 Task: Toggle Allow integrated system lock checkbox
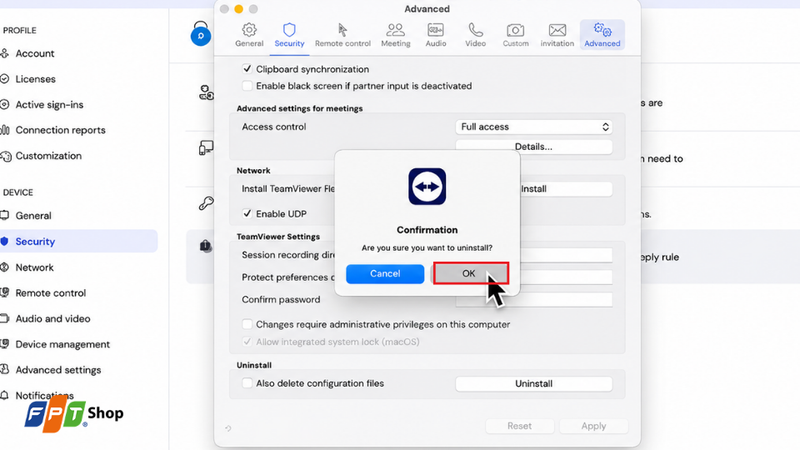click(247, 341)
